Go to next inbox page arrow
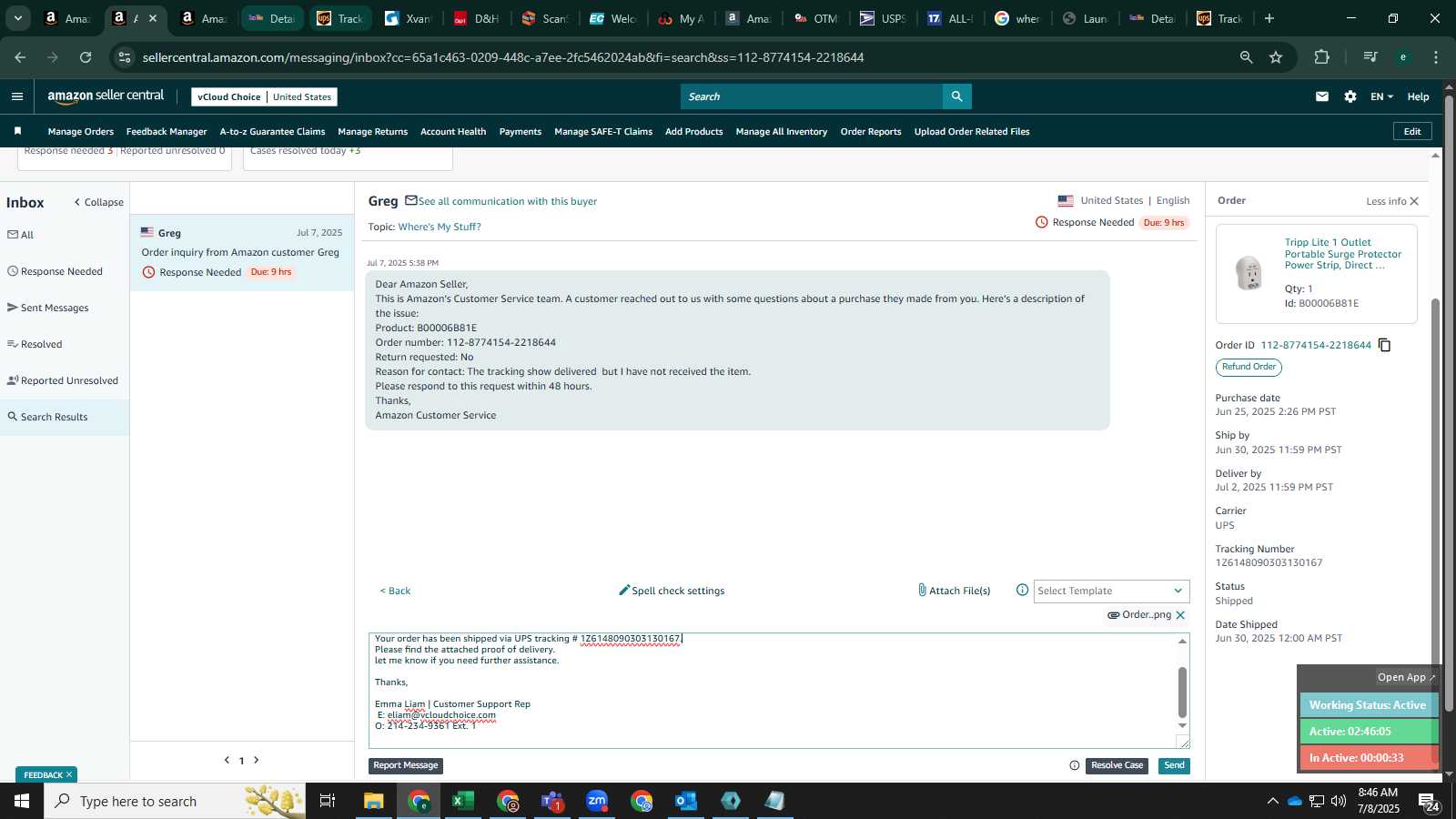 click(x=257, y=760)
